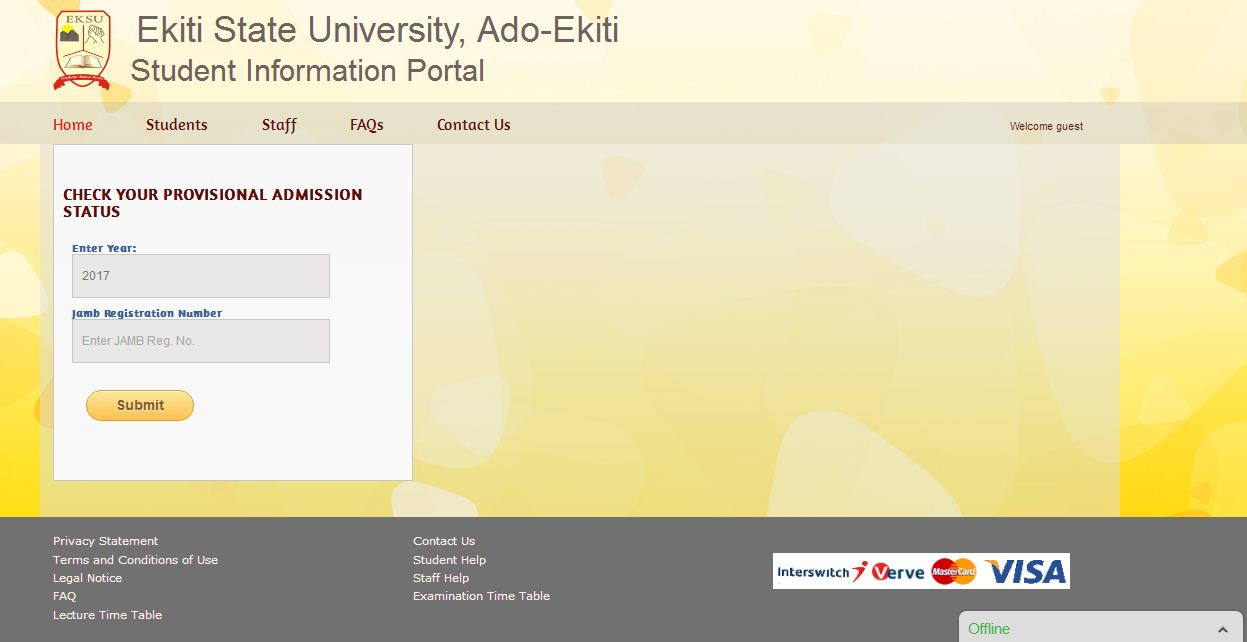Open Terms and Conditions of Use
Image resolution: width=1247 pixels, height=642 pixels.
point(135,560)
